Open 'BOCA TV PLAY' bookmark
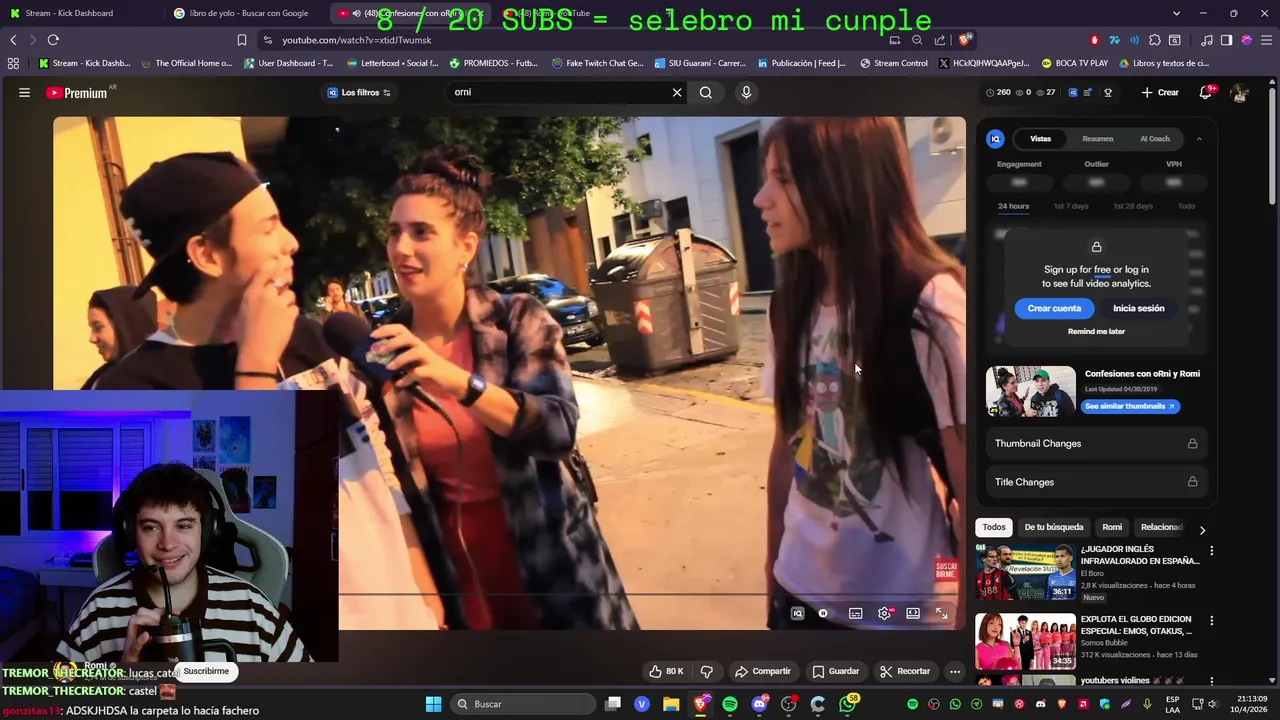1280x720 pixels. pos(1074,63)
